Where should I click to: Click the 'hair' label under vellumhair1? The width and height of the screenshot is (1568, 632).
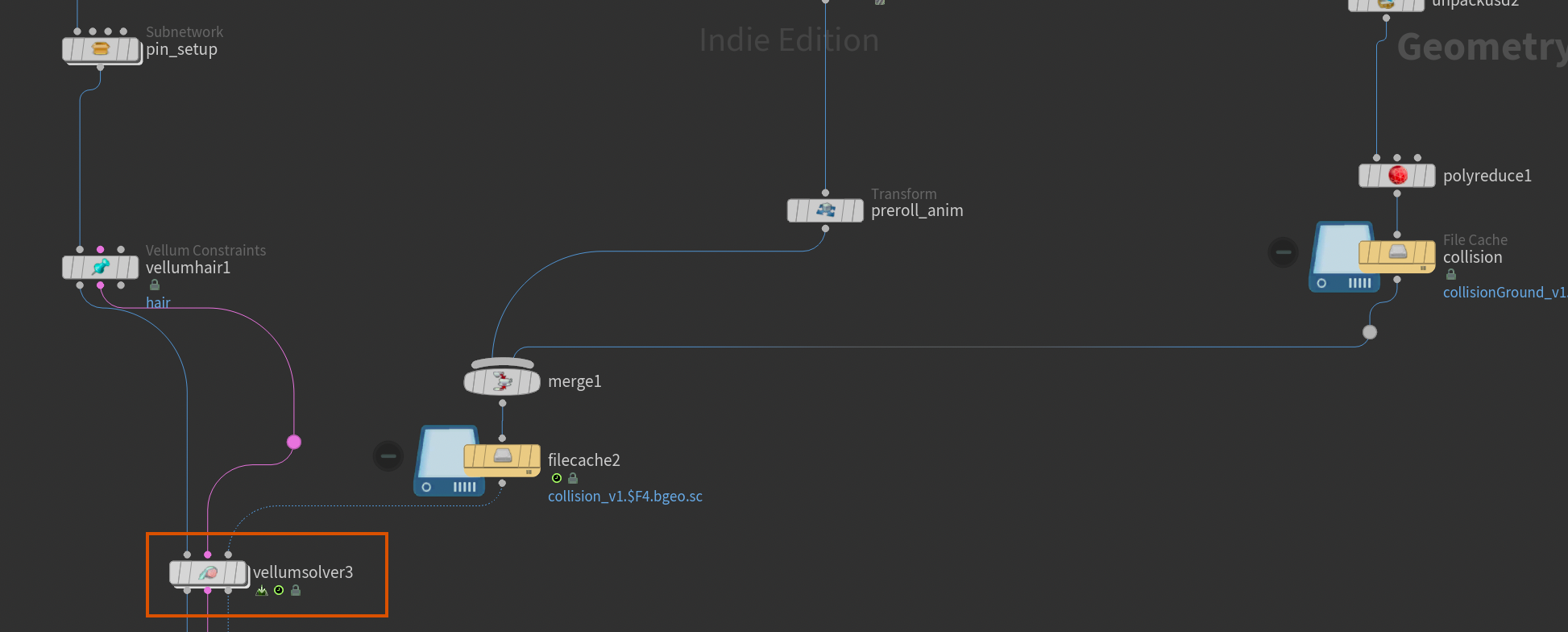(x=158, y=303)
